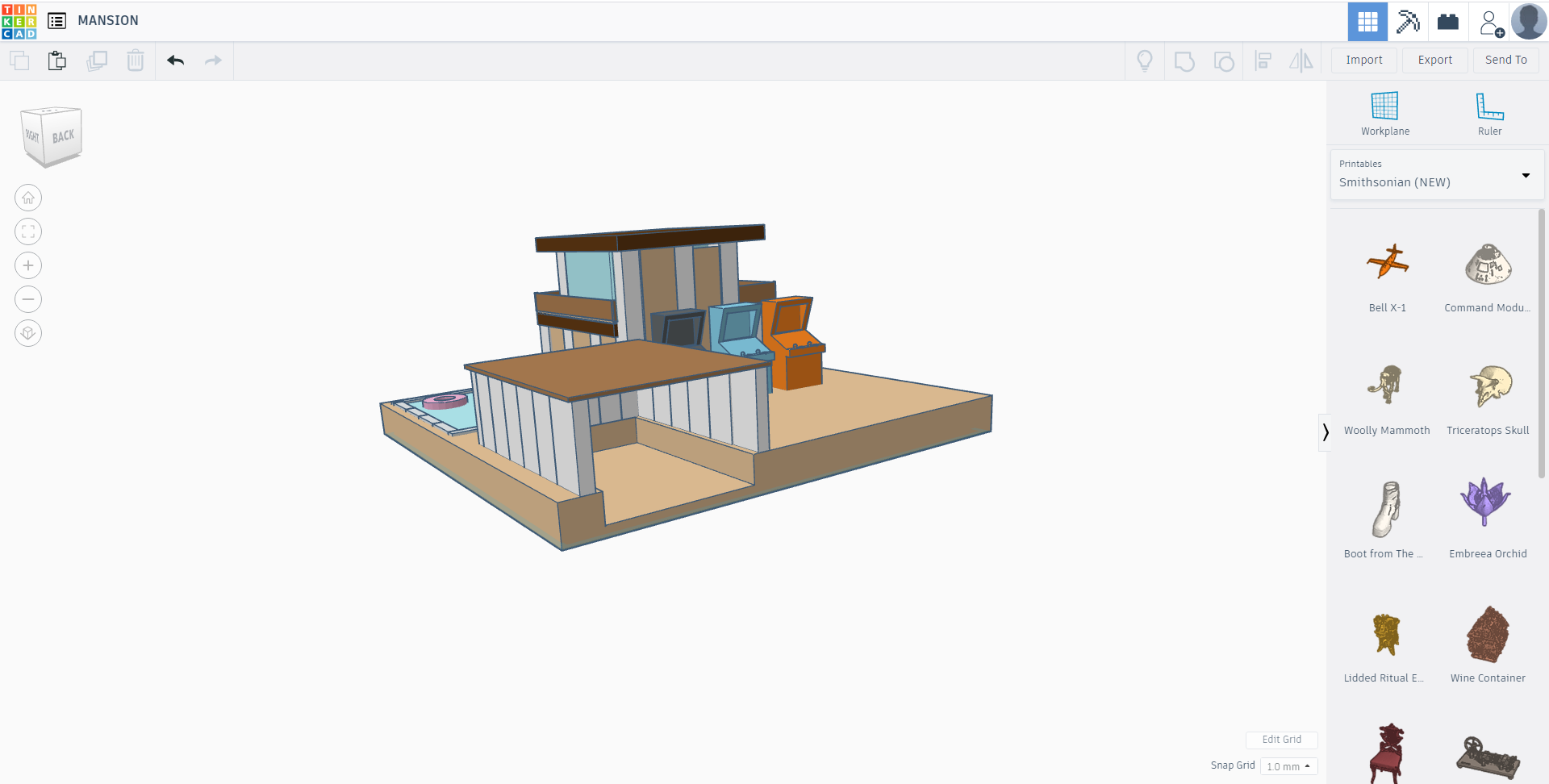Click the Delete trash icon
This screenshot has width=1549, height=784.
point(135,60)
